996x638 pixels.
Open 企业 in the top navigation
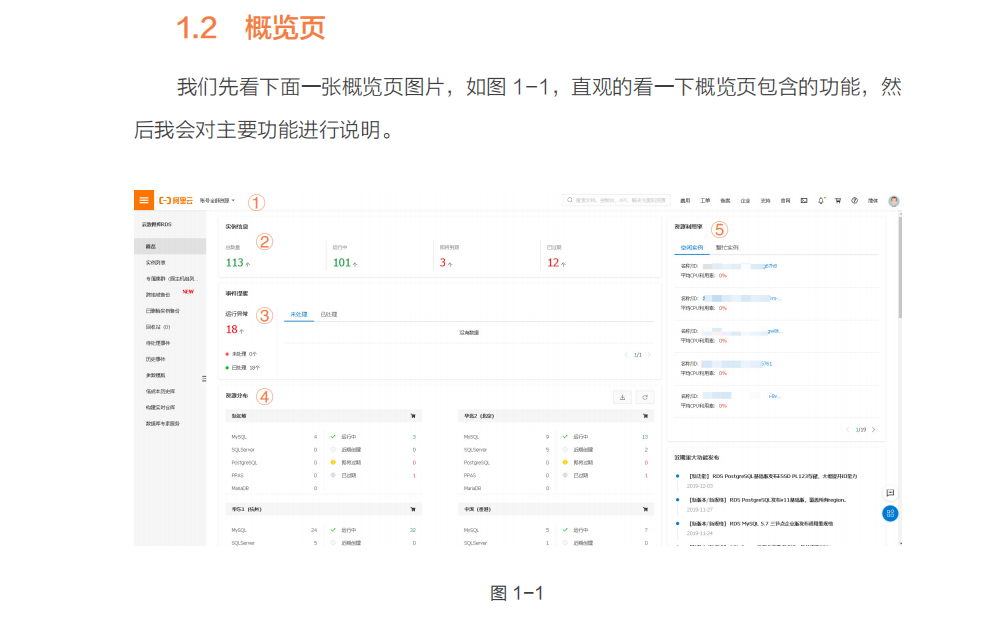(745, 201)
